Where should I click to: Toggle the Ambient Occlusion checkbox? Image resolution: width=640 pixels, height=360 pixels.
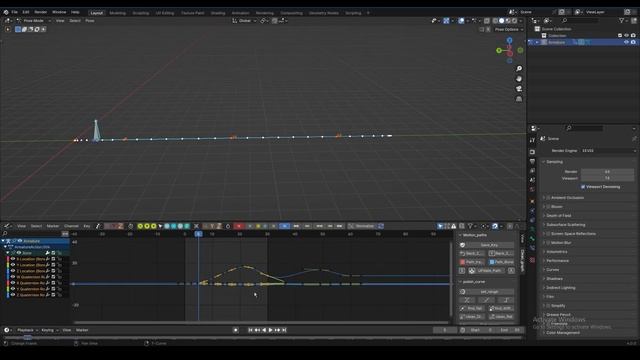coord(548,198)
